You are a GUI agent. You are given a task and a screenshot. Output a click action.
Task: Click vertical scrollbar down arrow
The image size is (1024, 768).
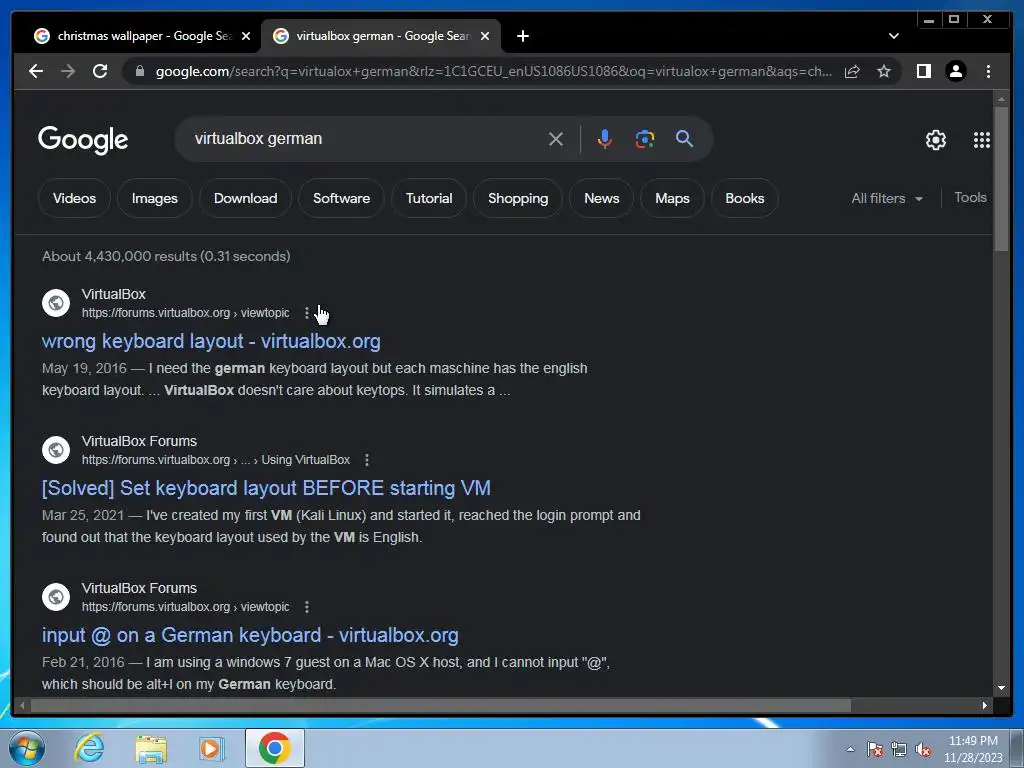[x=1000, y=687]
